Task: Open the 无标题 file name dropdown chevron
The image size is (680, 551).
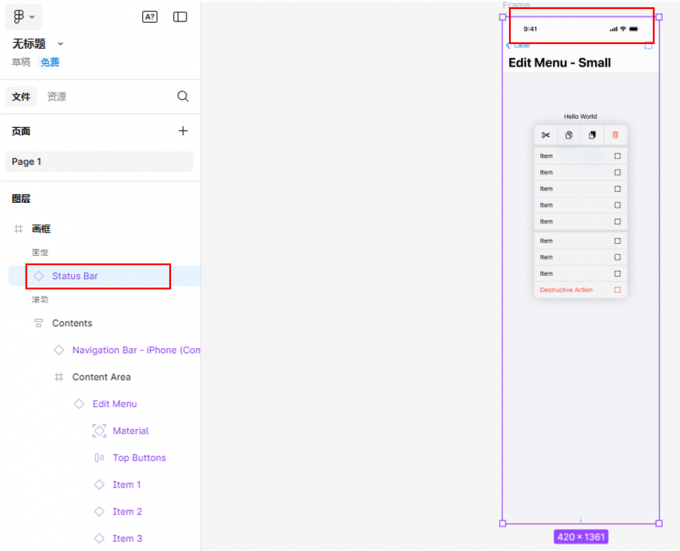Action: 61,44
